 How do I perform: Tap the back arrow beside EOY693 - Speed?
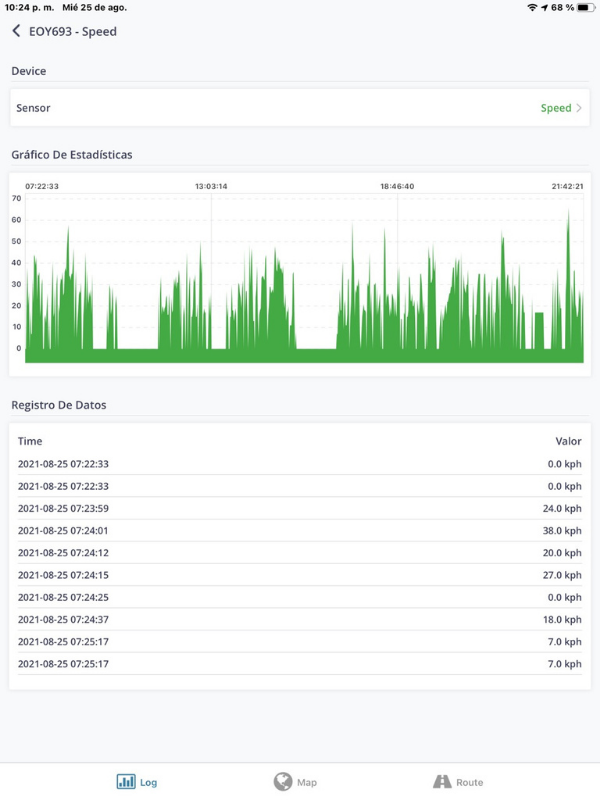16,31
